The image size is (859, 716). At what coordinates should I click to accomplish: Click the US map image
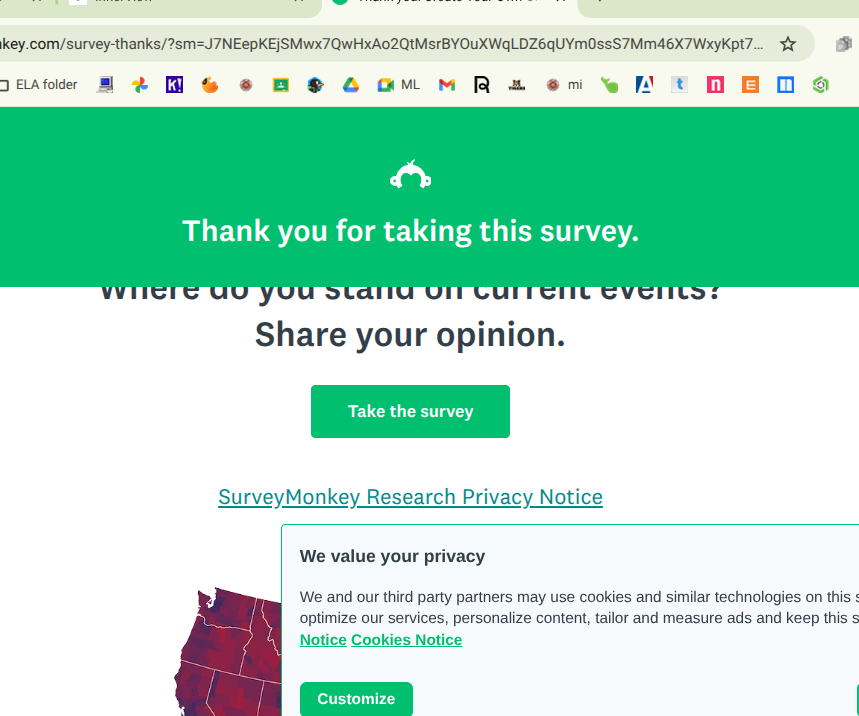[x=230, y=650]
